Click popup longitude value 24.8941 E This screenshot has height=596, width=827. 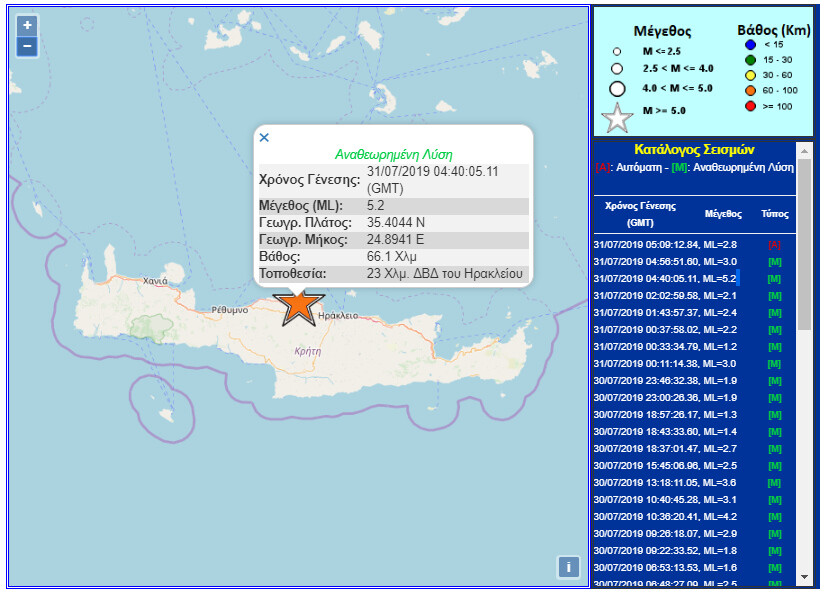click(x=395, y=239)
